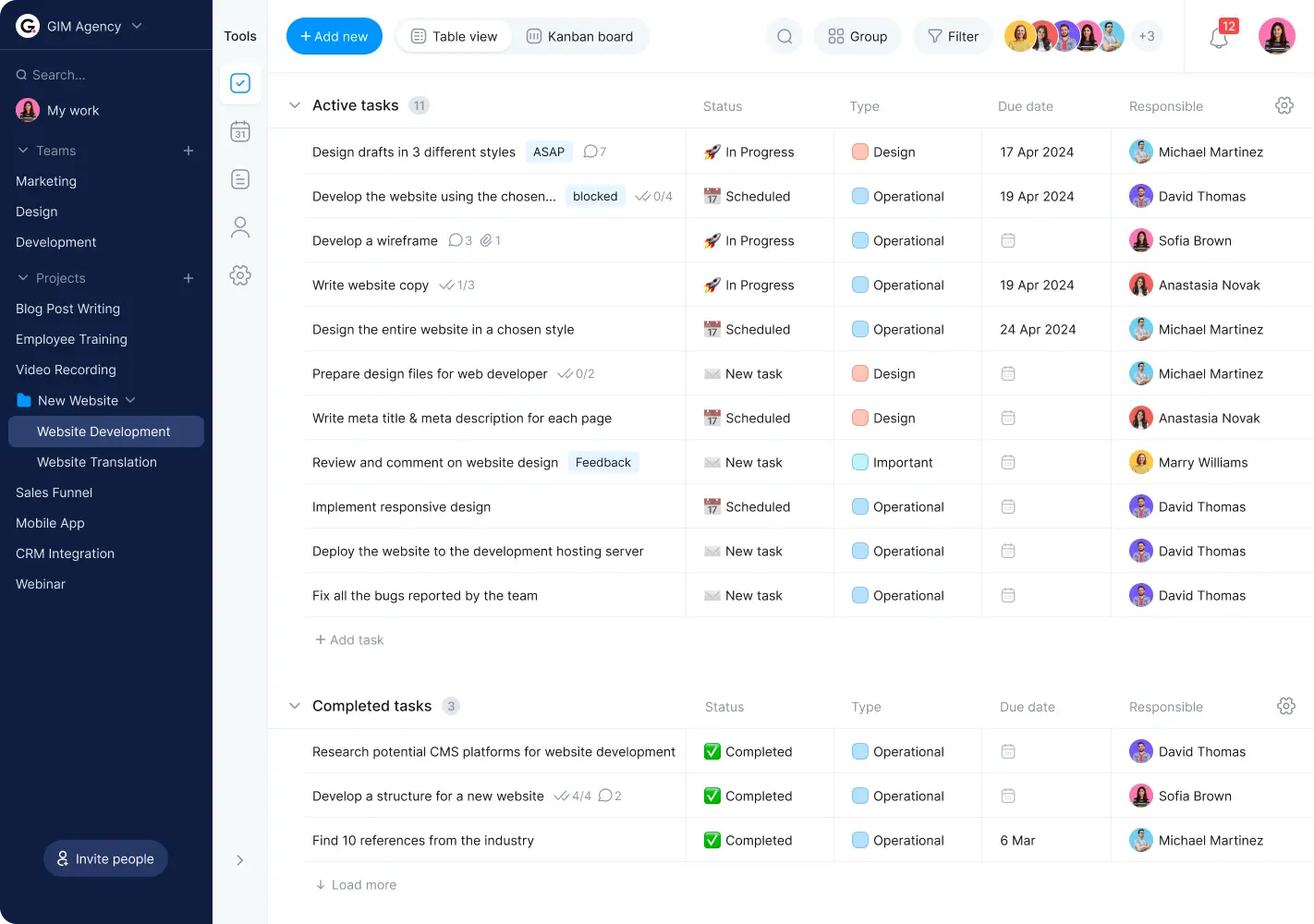The image size is (1314, 924).
Task: Collapse the Projects section
Action: point(23,278)
